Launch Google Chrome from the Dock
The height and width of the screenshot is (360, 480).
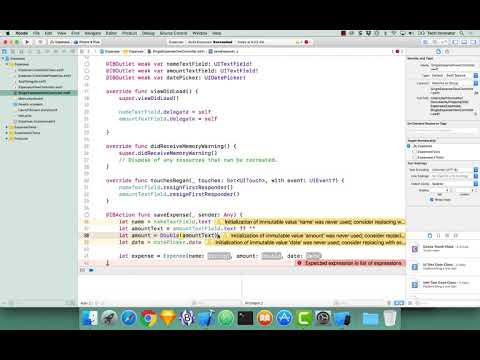148,318
